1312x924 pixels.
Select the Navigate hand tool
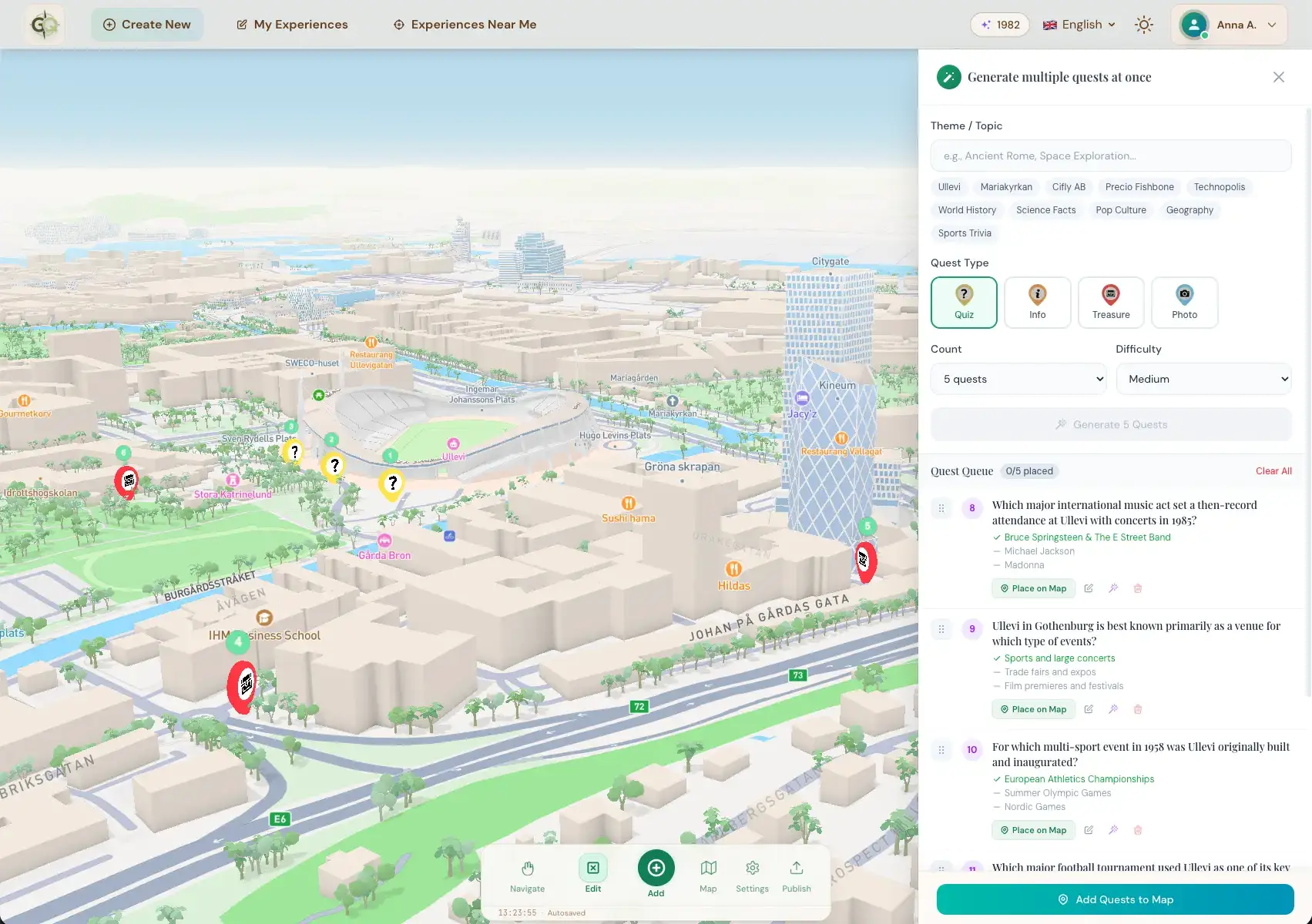pyautogui.click(x=527, y=875)
